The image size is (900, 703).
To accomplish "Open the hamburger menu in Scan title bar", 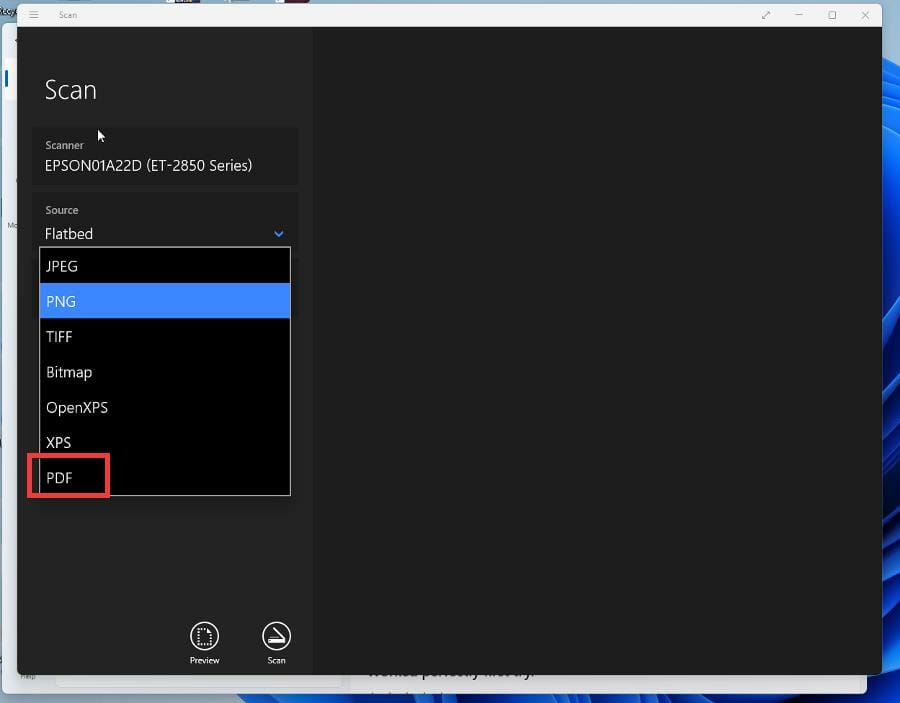I will coord(34,15).
